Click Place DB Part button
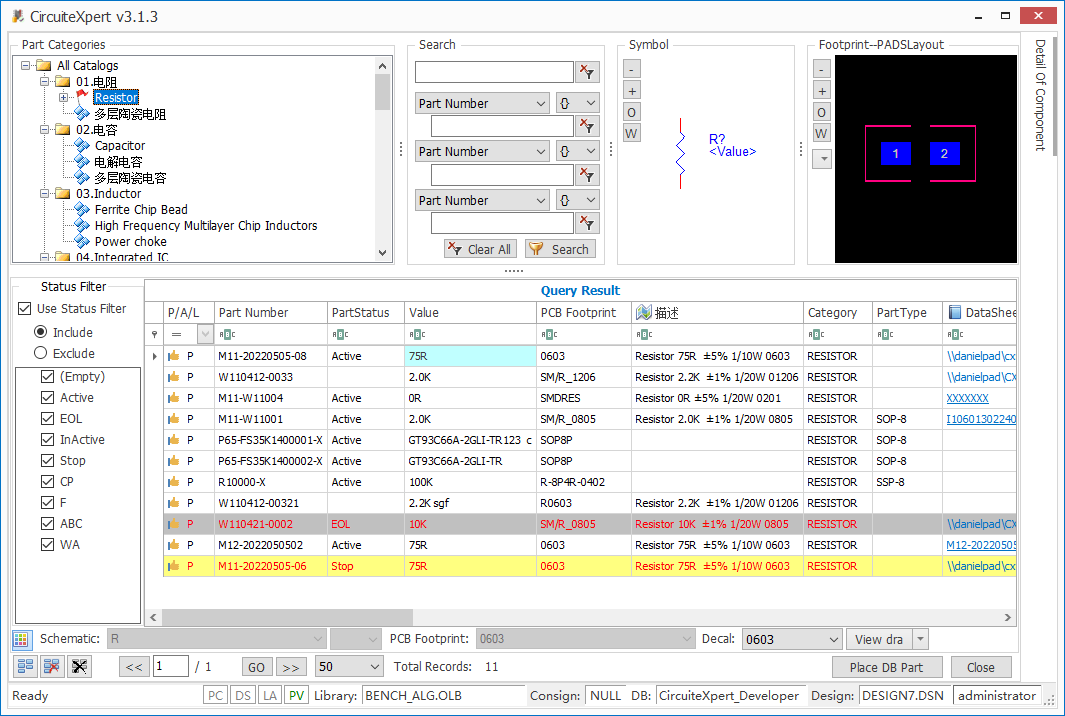This screenshot has height=716, width=1065. [x=886, y=668]
